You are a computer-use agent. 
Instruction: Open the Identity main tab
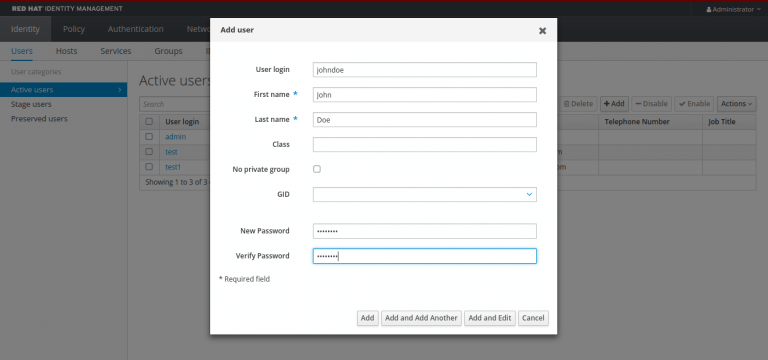pos(25,29)
